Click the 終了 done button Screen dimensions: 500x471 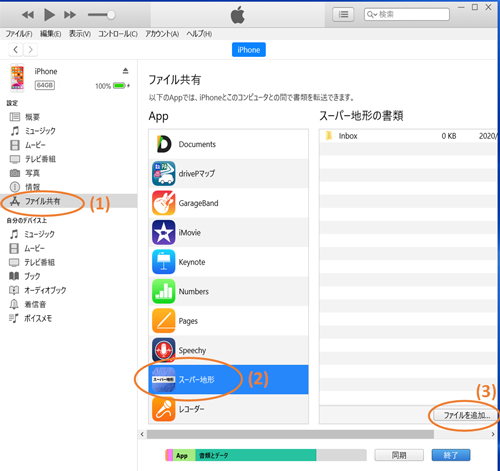coord(451,455)
